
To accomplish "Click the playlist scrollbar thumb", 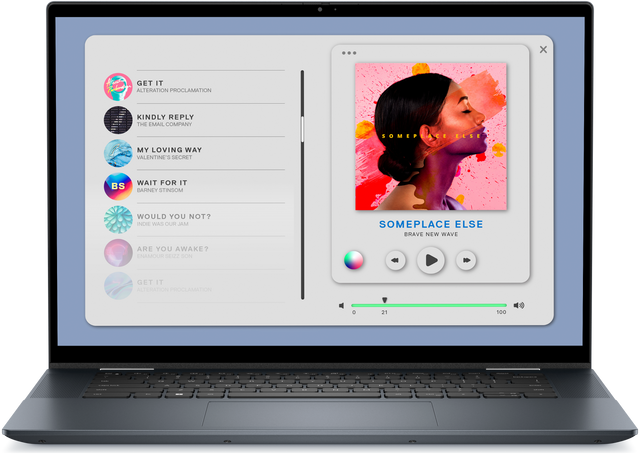I will tap(301, 131).
